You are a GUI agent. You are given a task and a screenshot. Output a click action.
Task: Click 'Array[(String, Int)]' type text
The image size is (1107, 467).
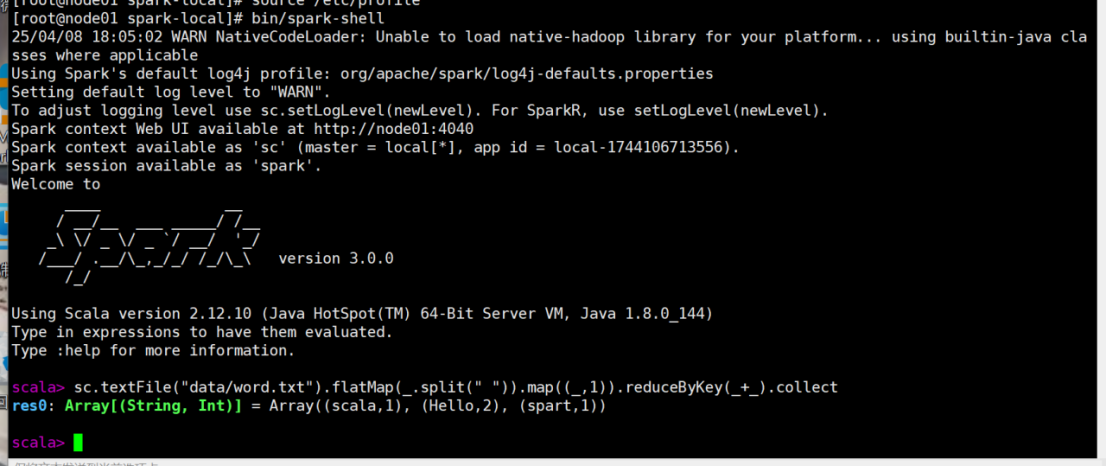pyautogui.click(x=153, y=406)
